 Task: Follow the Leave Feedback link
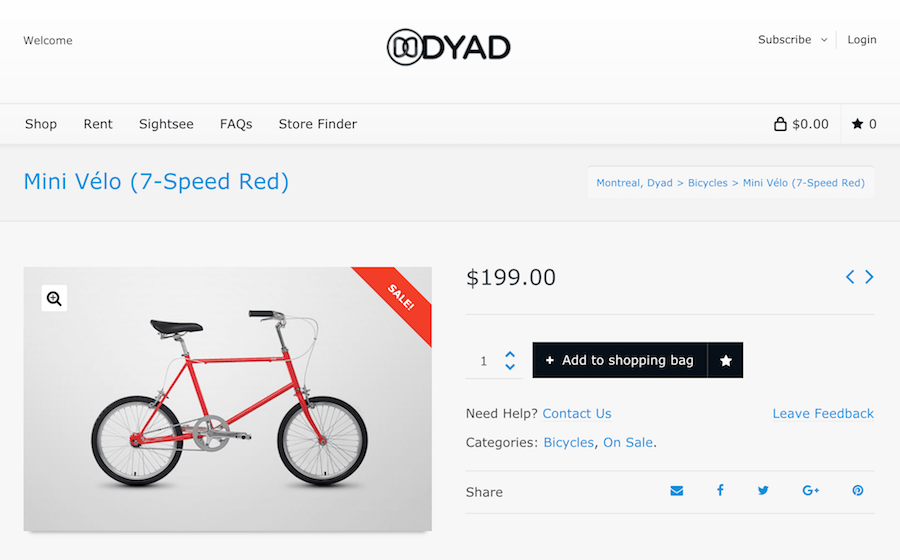pos(823,413)
